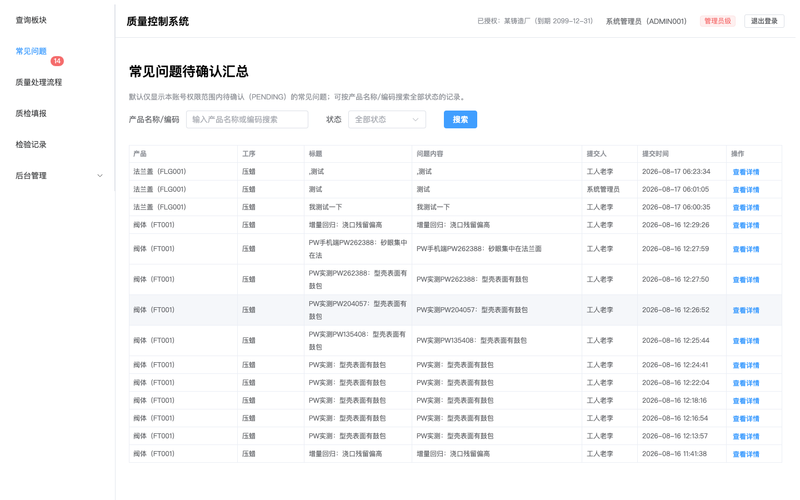Go to 质量处理流程 sidebar item
The width and height of the screenshot is (800, 500).
[x=39, y=82]
